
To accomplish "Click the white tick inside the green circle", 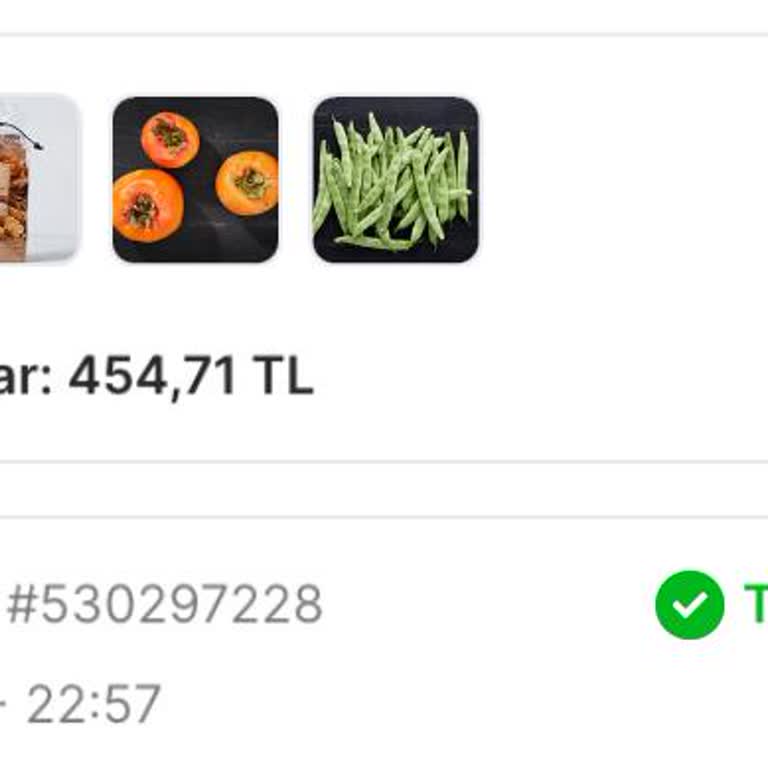I will [x=690, y=605].
